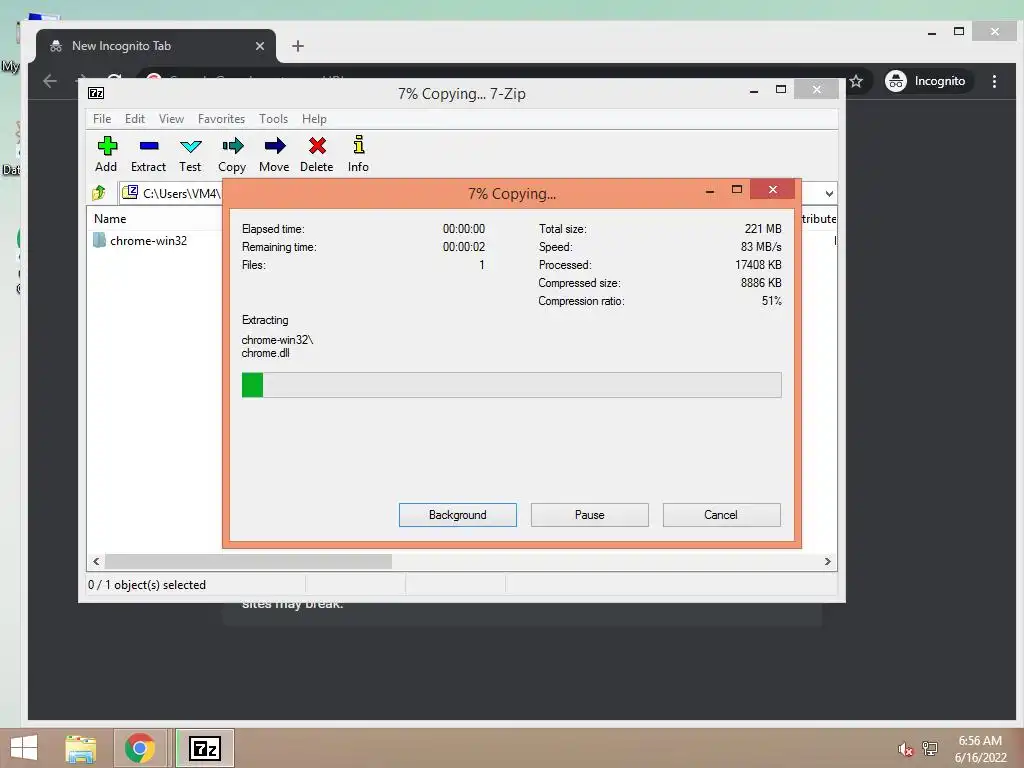Click the 7z logo in 7-Zip title bar
This screenshot has height=768, width=1024.
(x=96, y=93)
